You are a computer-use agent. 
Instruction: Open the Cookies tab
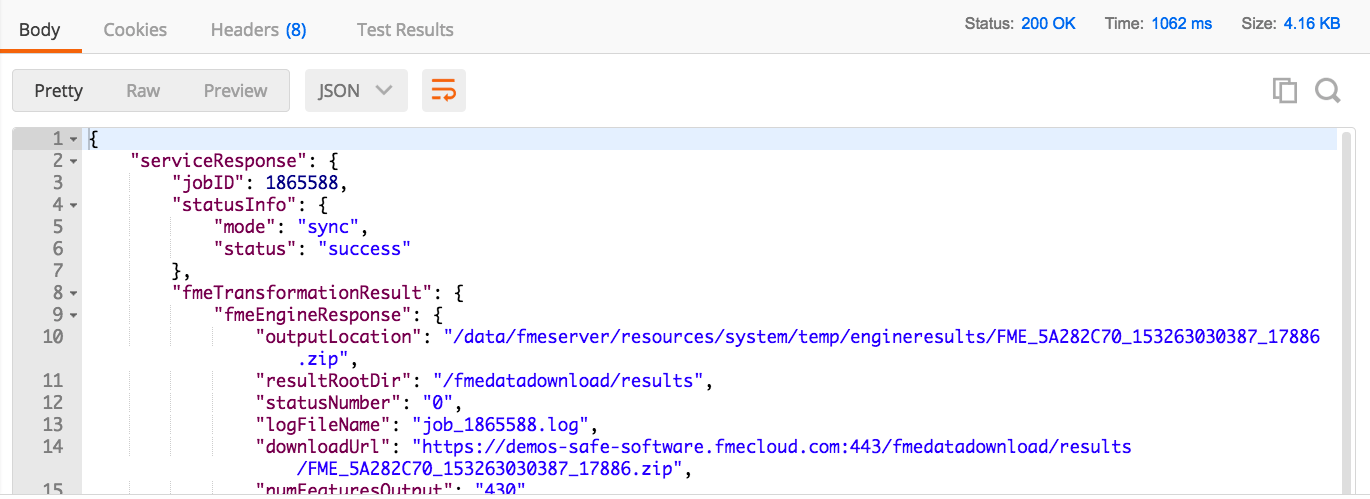click(135, 30)
